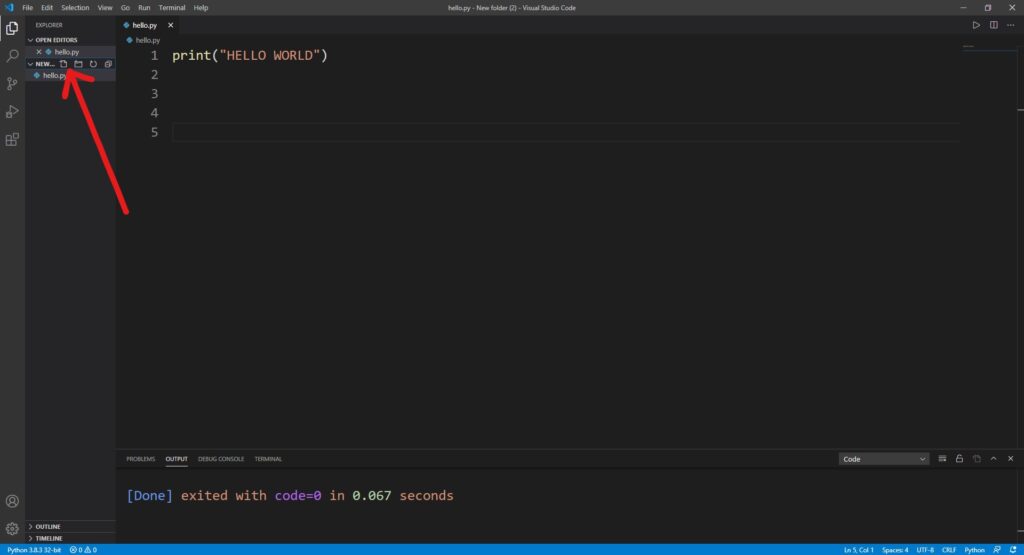
Task: Change Python language mode in status bar
Action: click(974, 550)
